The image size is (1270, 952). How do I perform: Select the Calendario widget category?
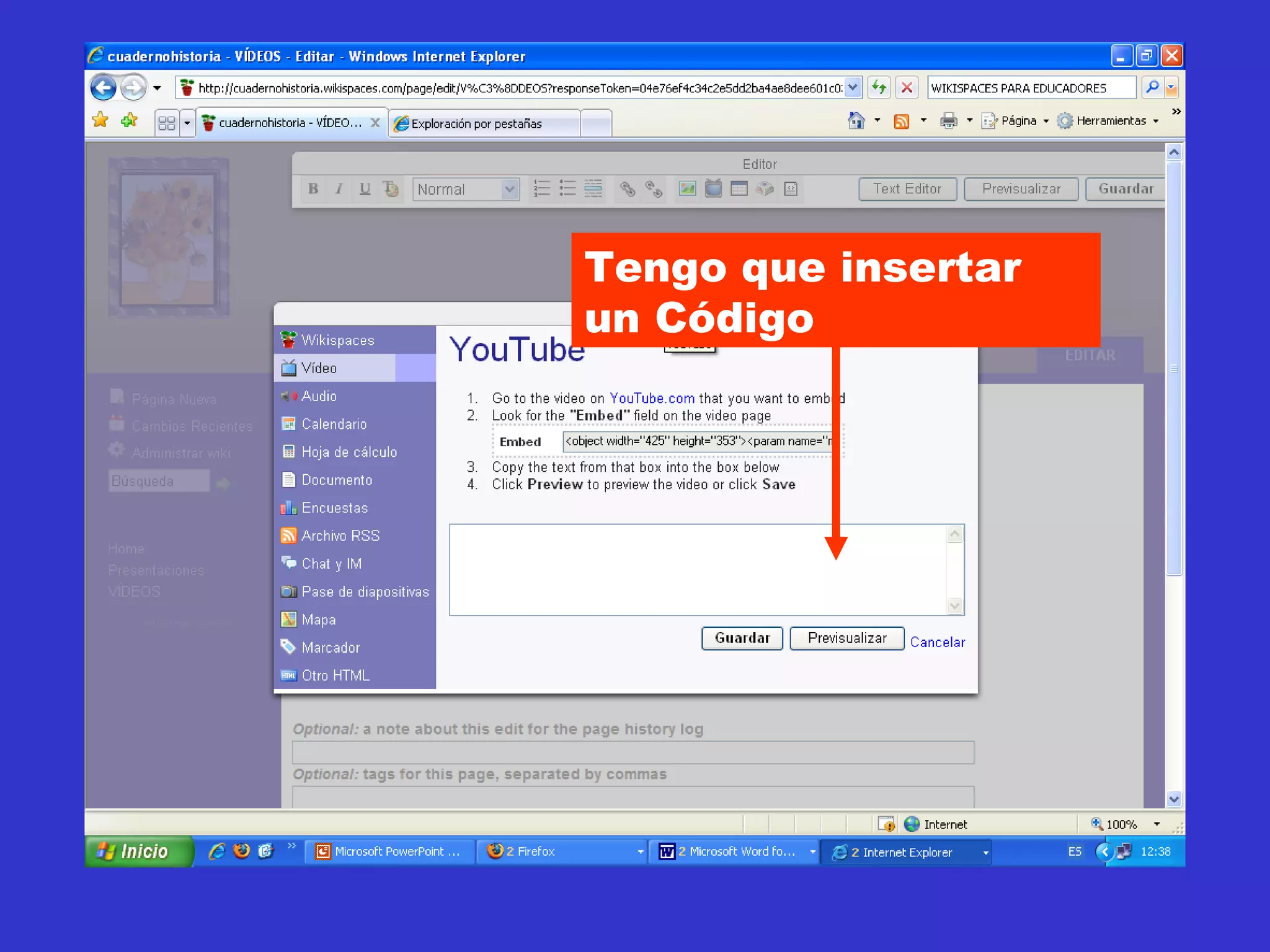coord(355,424)
